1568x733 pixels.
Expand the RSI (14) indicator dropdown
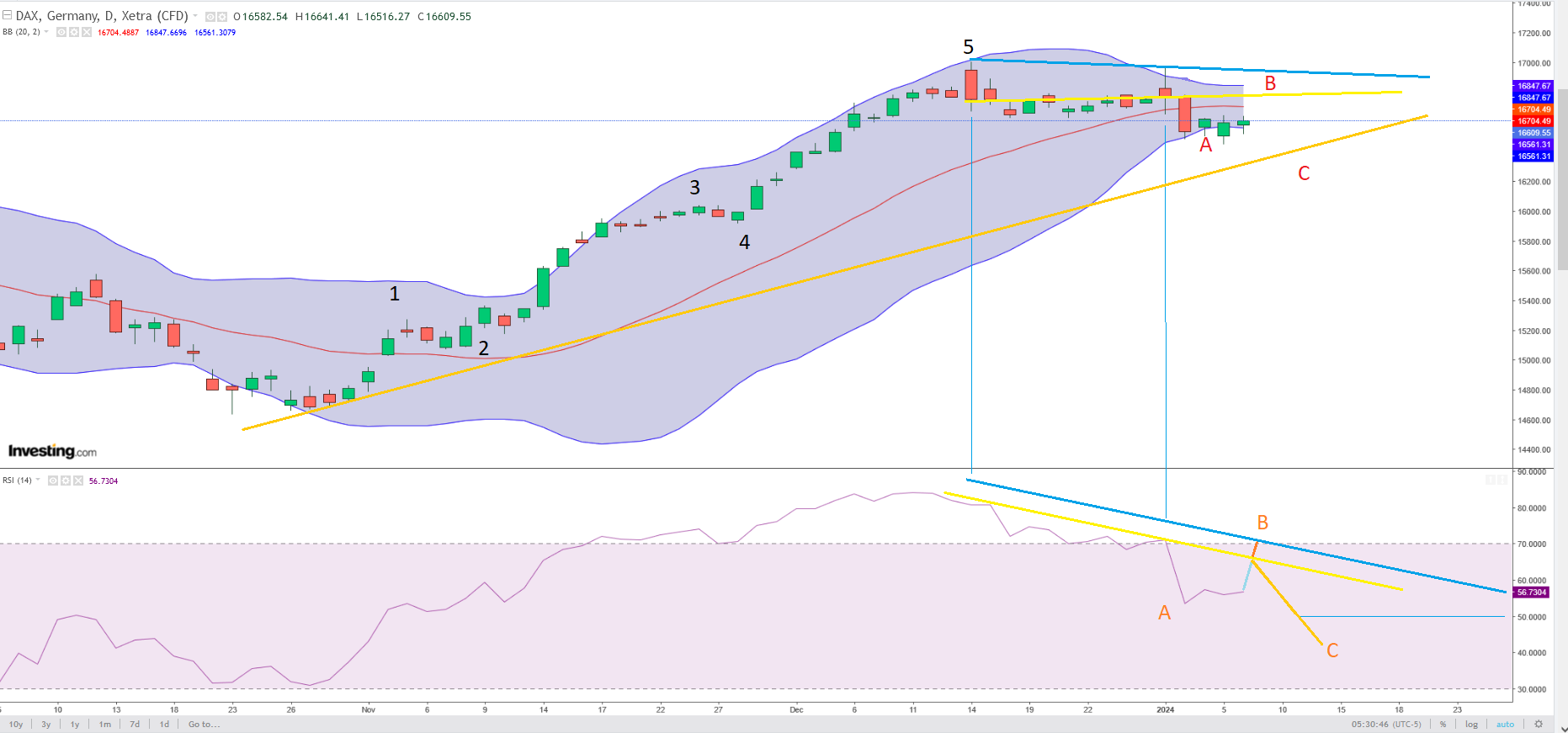tap(38, 480)
